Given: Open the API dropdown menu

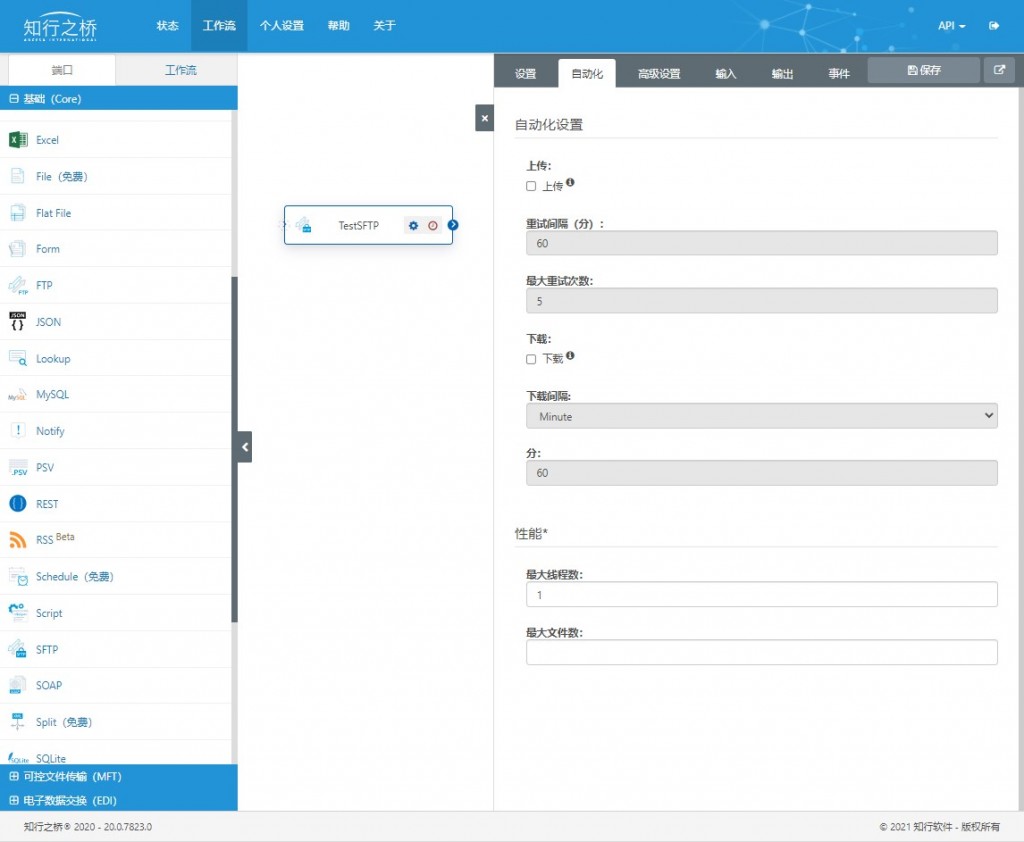Looking at the screenshot, I should 951,25.
